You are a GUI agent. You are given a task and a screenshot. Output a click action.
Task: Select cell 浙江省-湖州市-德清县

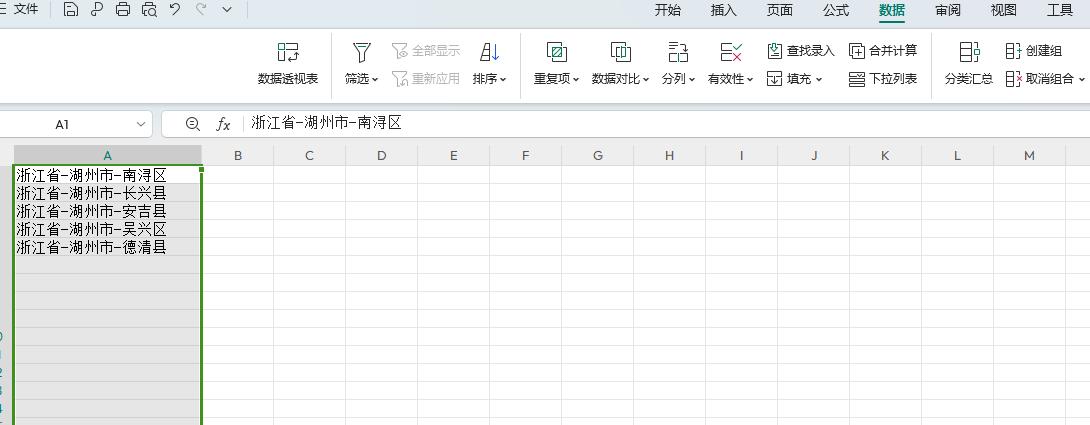click(x=108, y=248)
